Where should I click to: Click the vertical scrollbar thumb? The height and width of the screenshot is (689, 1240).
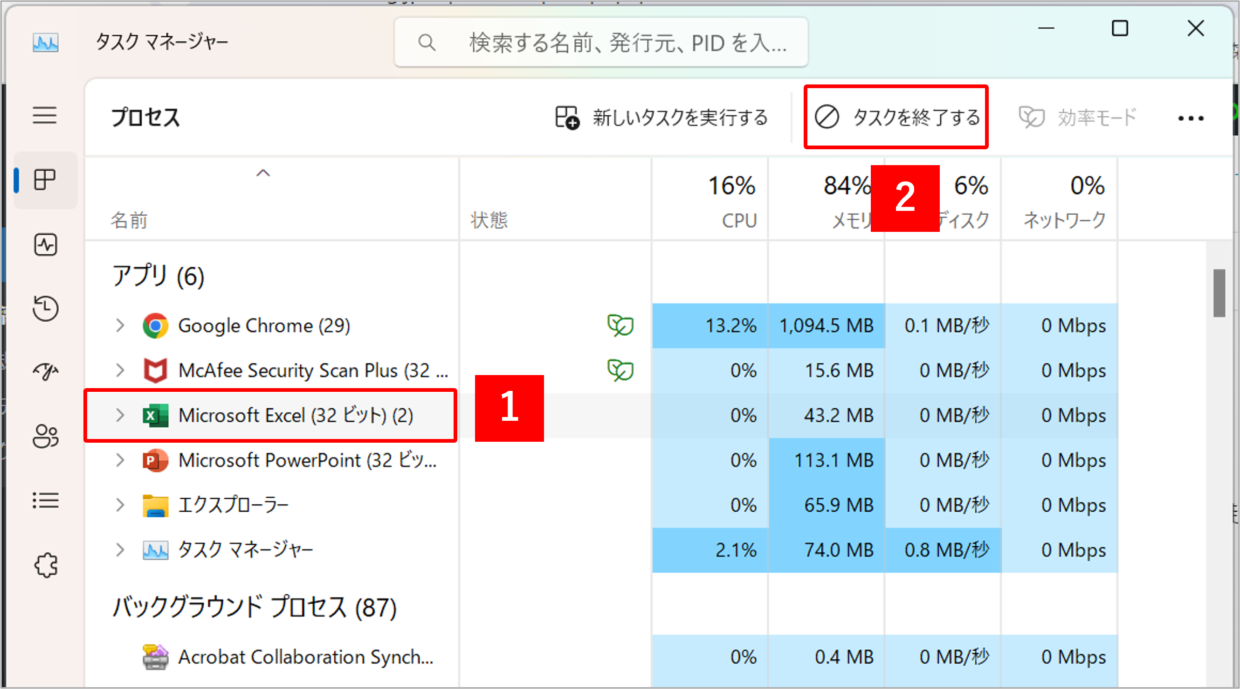pos(1219,293)
